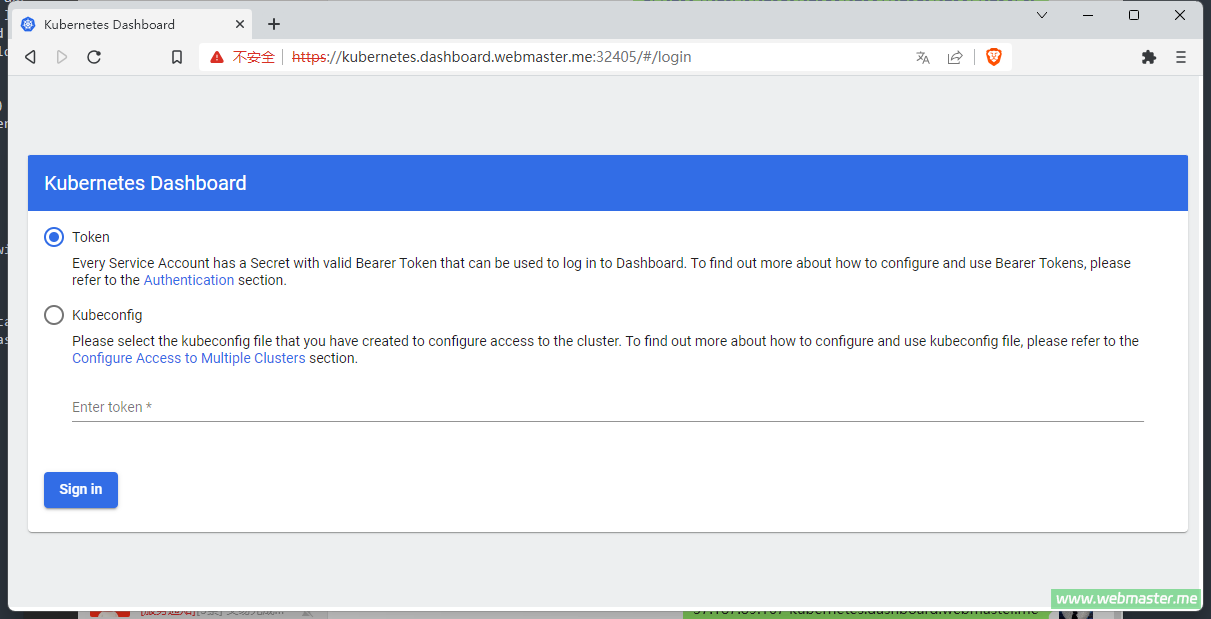1211x619 pixels.
Task: Click the red not-secure warning icon
Action: tap(217, 57)
